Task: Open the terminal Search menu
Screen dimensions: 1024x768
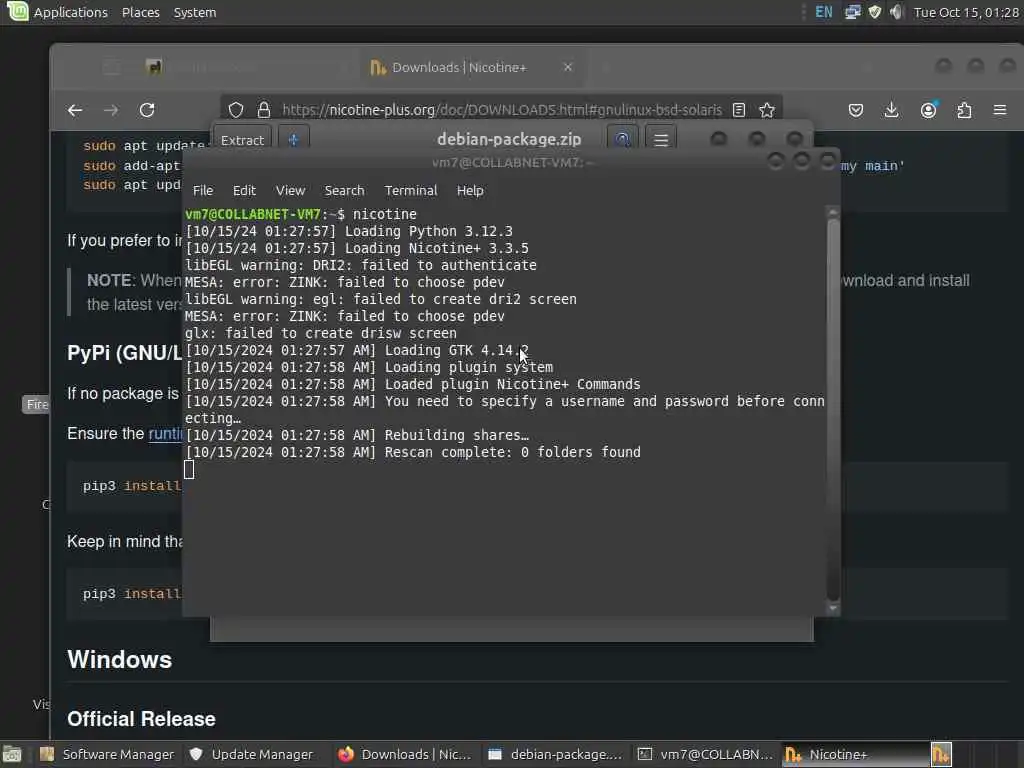Action: (344, 190)
